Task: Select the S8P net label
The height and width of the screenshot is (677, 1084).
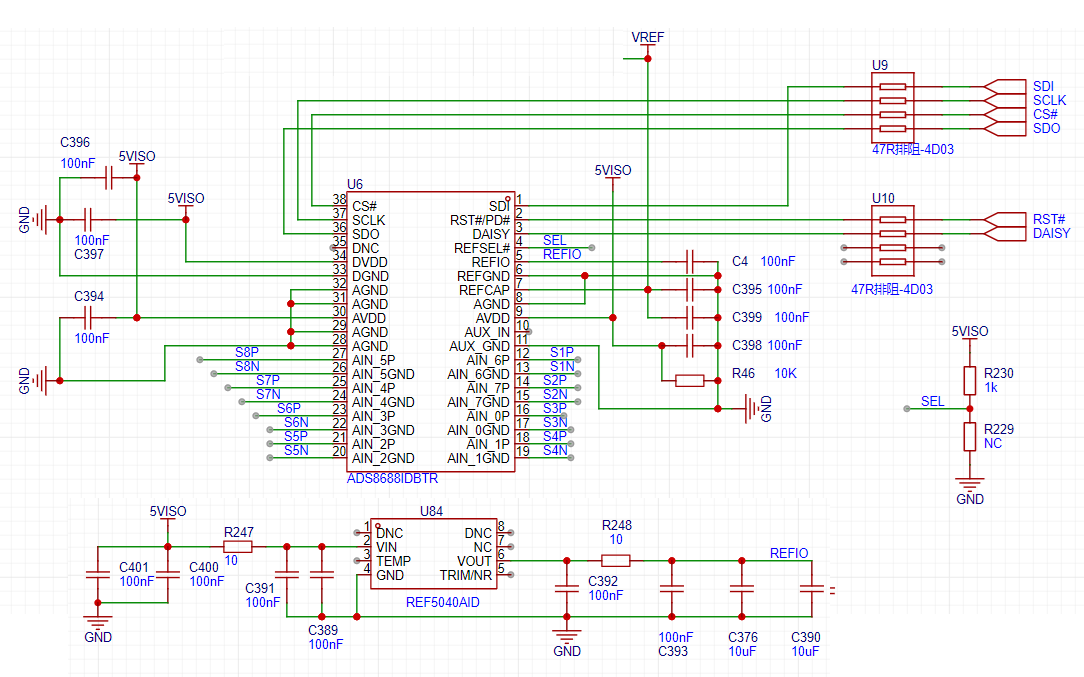Action: point(247,353)
